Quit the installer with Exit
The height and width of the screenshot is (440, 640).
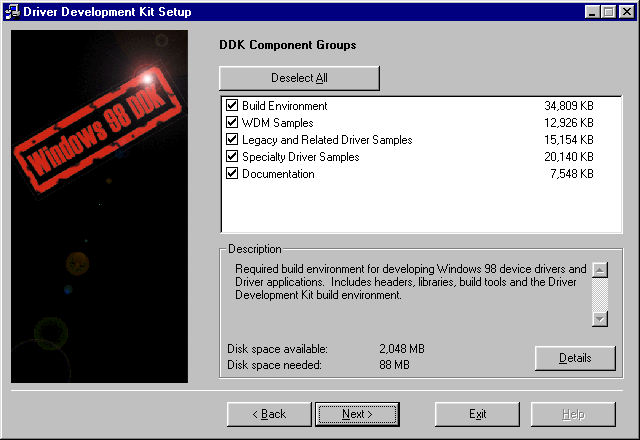pos(477,414)
